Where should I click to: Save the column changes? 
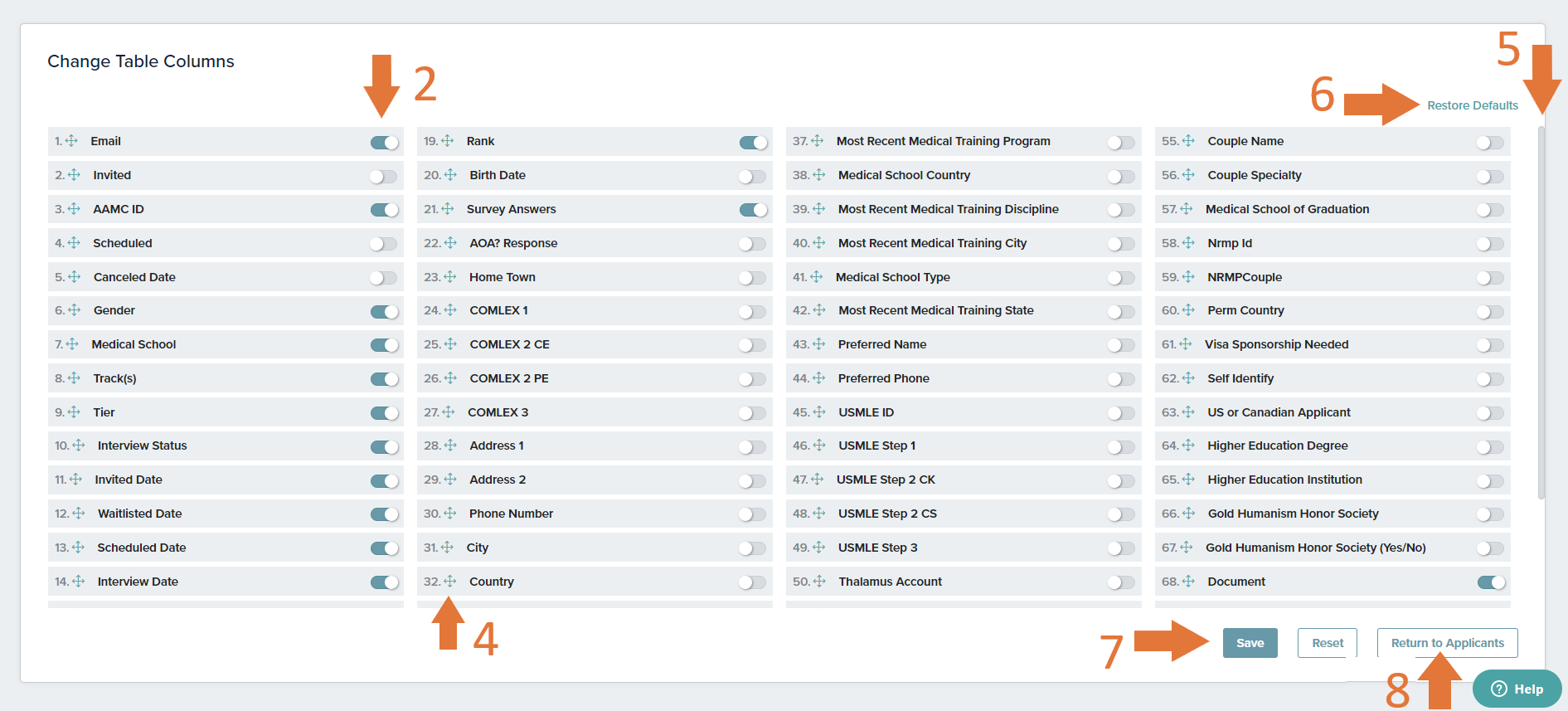click(x=1250, y=643)
